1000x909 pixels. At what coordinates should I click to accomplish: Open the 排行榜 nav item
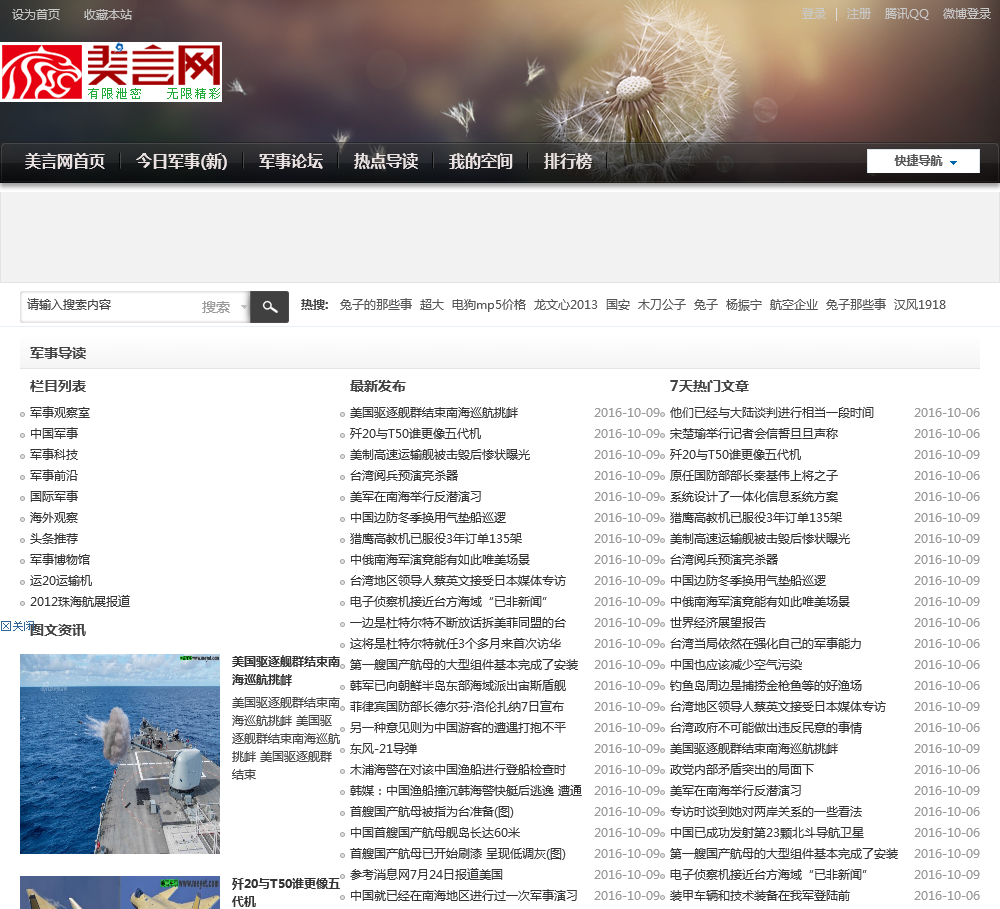tap(568, 161)
